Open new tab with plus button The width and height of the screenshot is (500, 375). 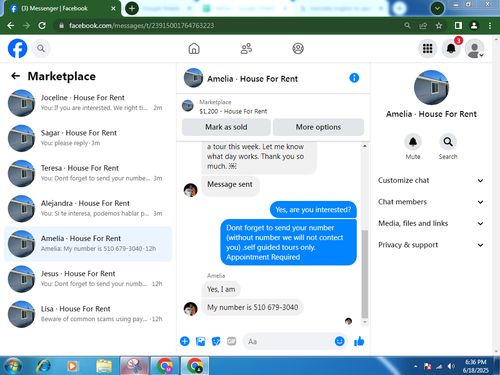(x=132, y=8)
